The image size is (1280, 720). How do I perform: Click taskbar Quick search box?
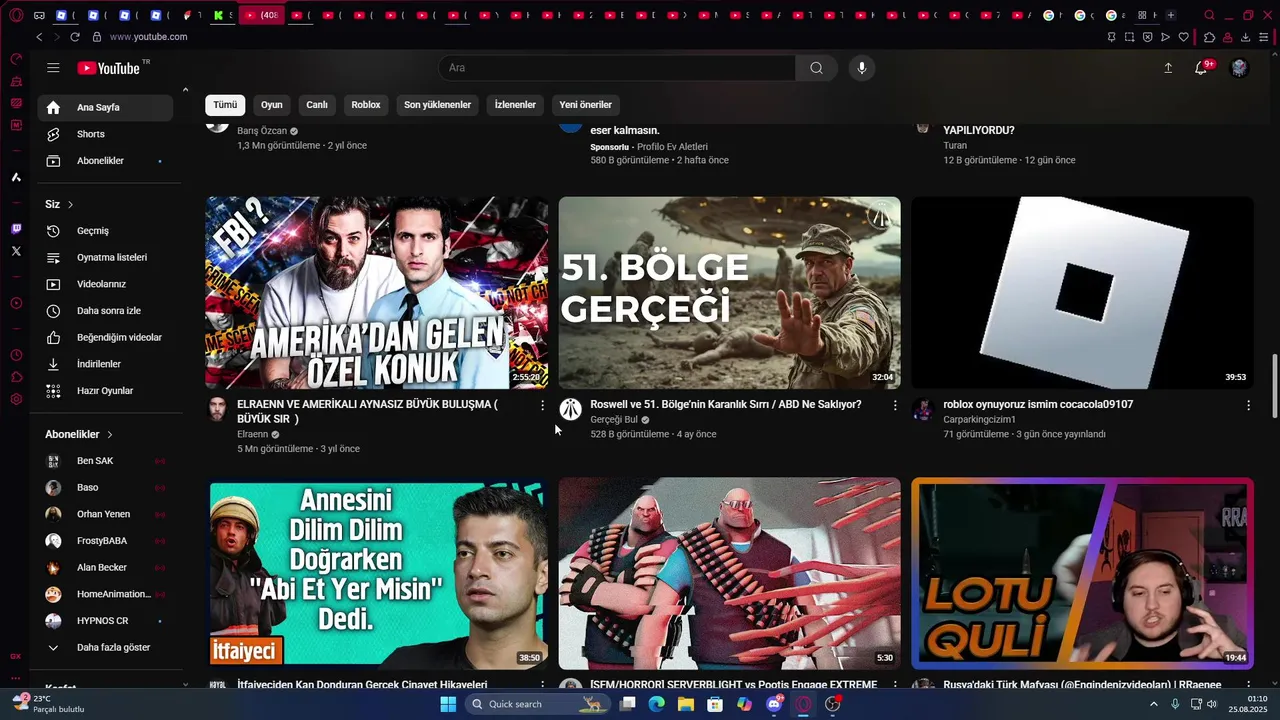(x=537, y=704)
